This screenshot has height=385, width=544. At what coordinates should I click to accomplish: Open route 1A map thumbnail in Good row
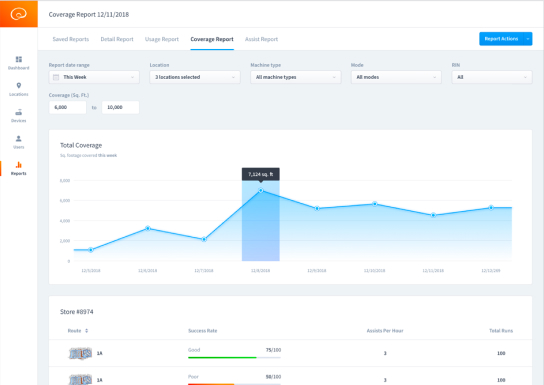pyautogui.click(x=80, y=353)
